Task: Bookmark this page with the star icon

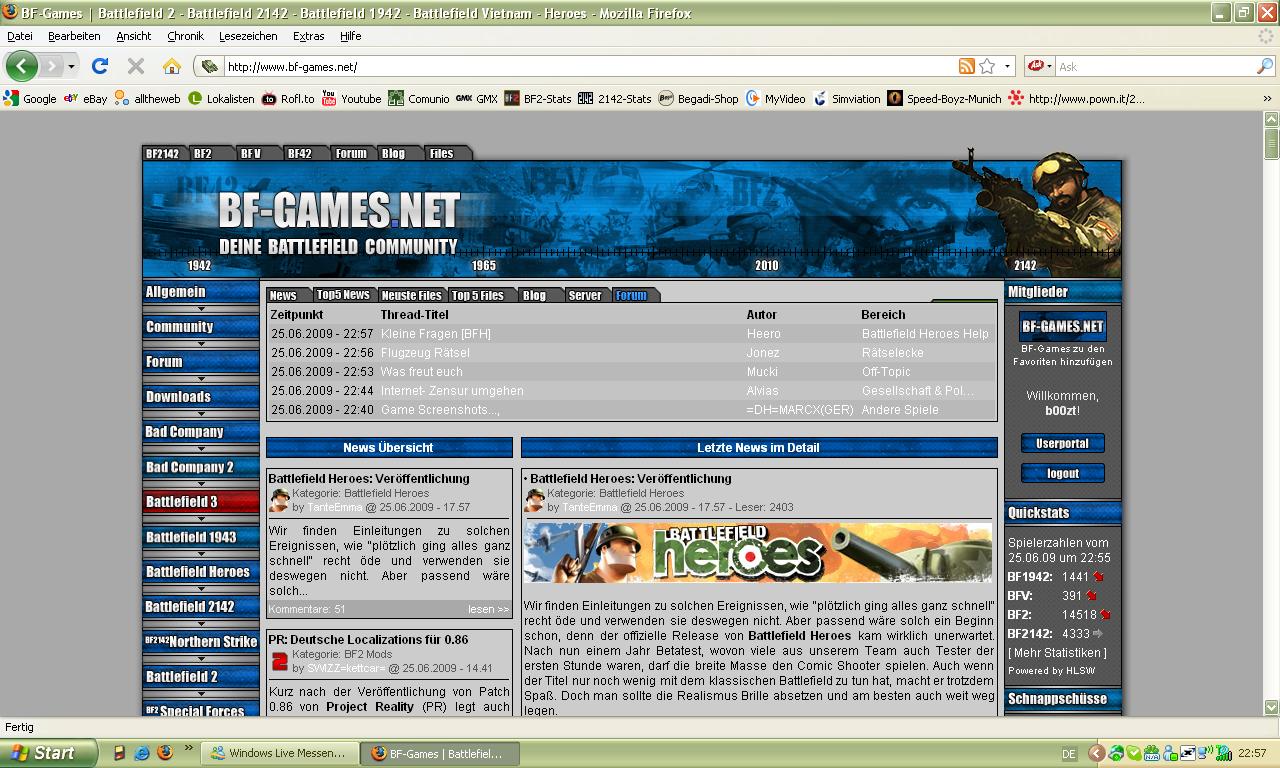Action: pos(987,66)
